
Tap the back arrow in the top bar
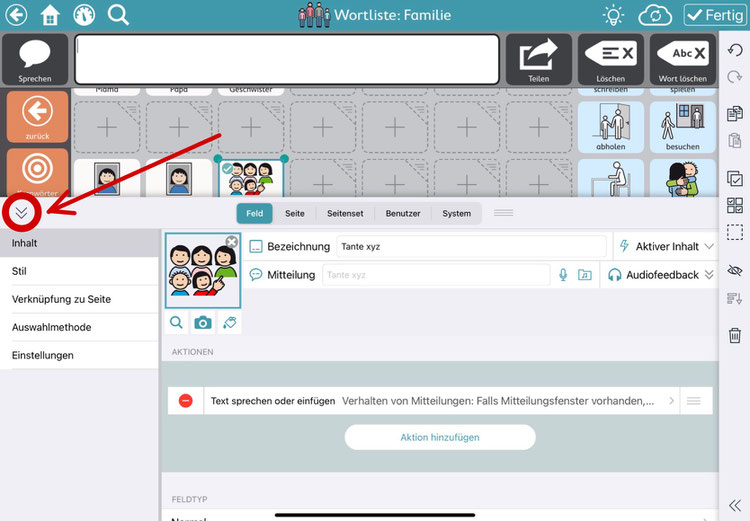pos(16,15)
